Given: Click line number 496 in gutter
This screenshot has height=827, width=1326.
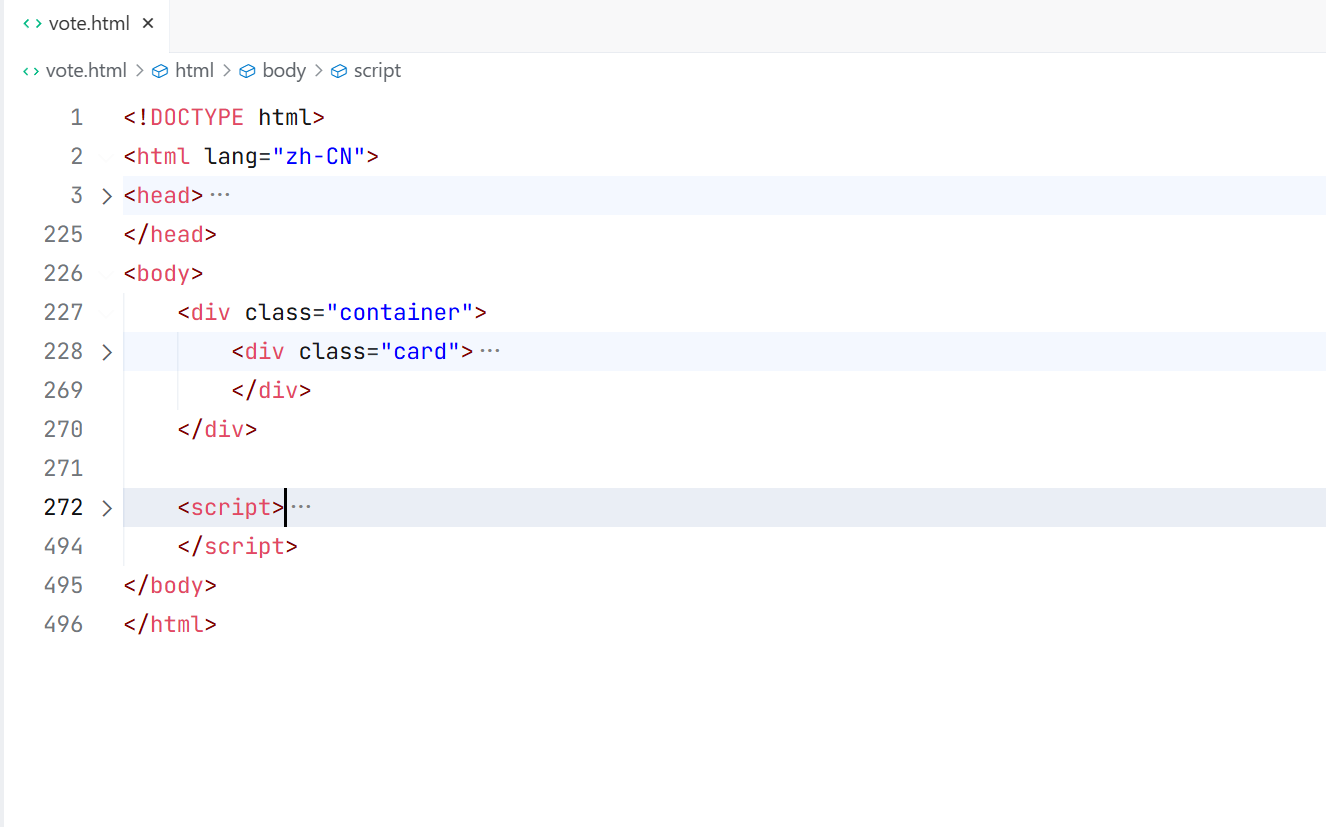Looking at the screenshot, I should coord(64,624).
